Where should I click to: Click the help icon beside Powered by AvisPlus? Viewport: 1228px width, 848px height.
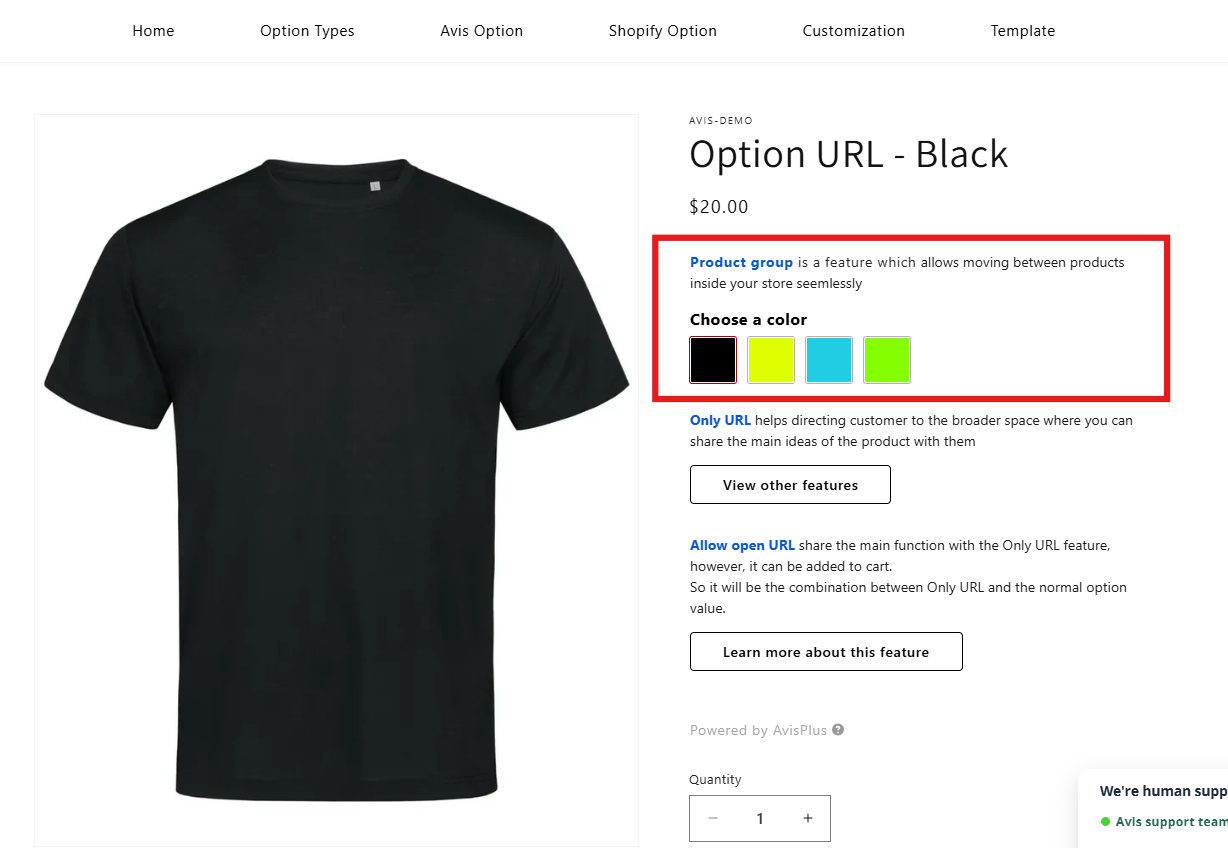point(838,730)
